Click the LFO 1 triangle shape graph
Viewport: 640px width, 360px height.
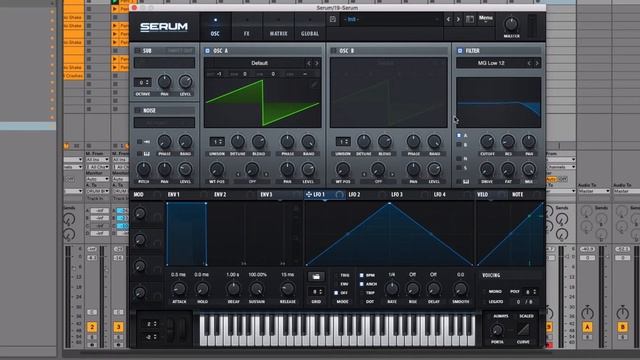click(x=389, y=234)
